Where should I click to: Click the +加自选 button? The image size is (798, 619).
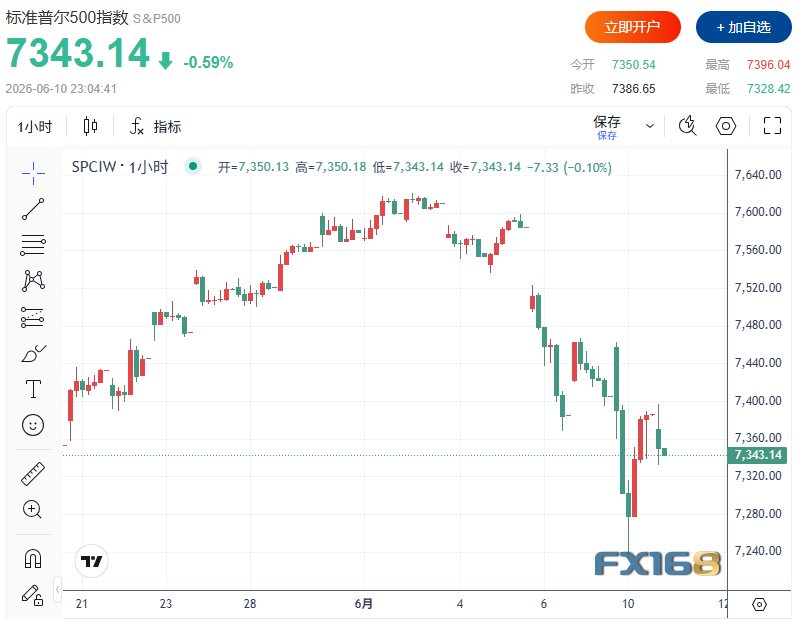tap(744, 27)
